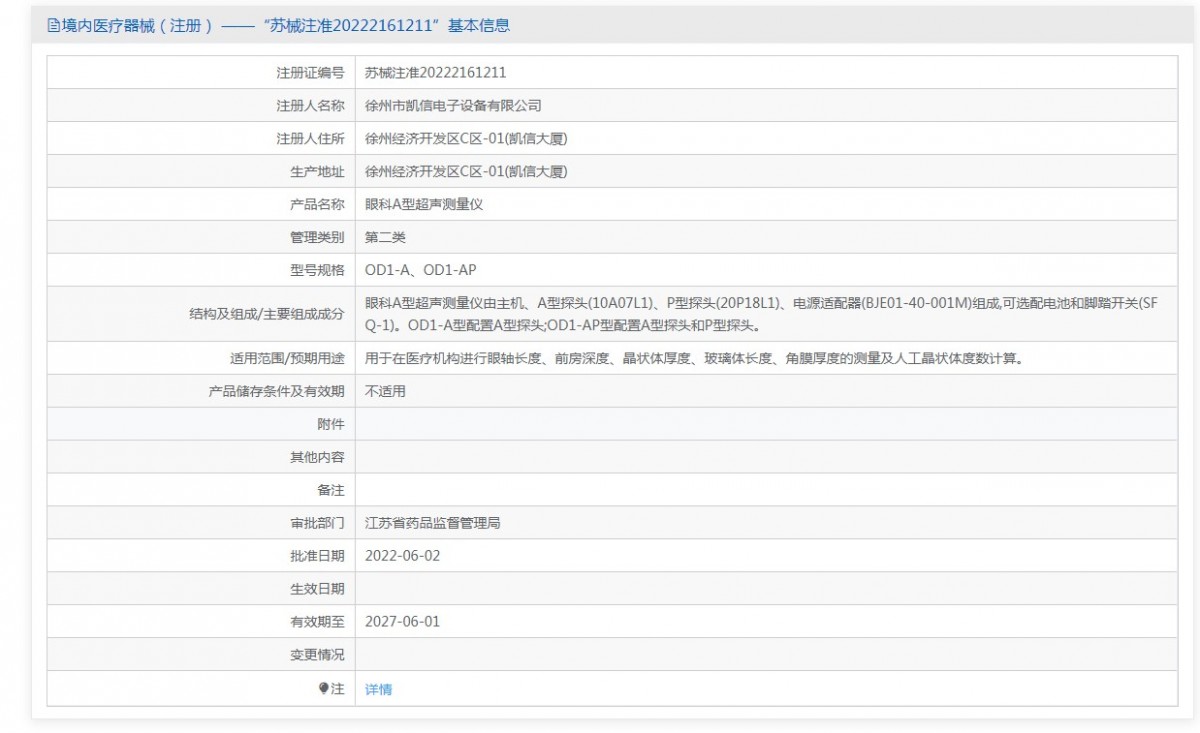Click expiry date 2027-06-01
This screenshot has height=733, width=1200.
(x=402, y=622)
